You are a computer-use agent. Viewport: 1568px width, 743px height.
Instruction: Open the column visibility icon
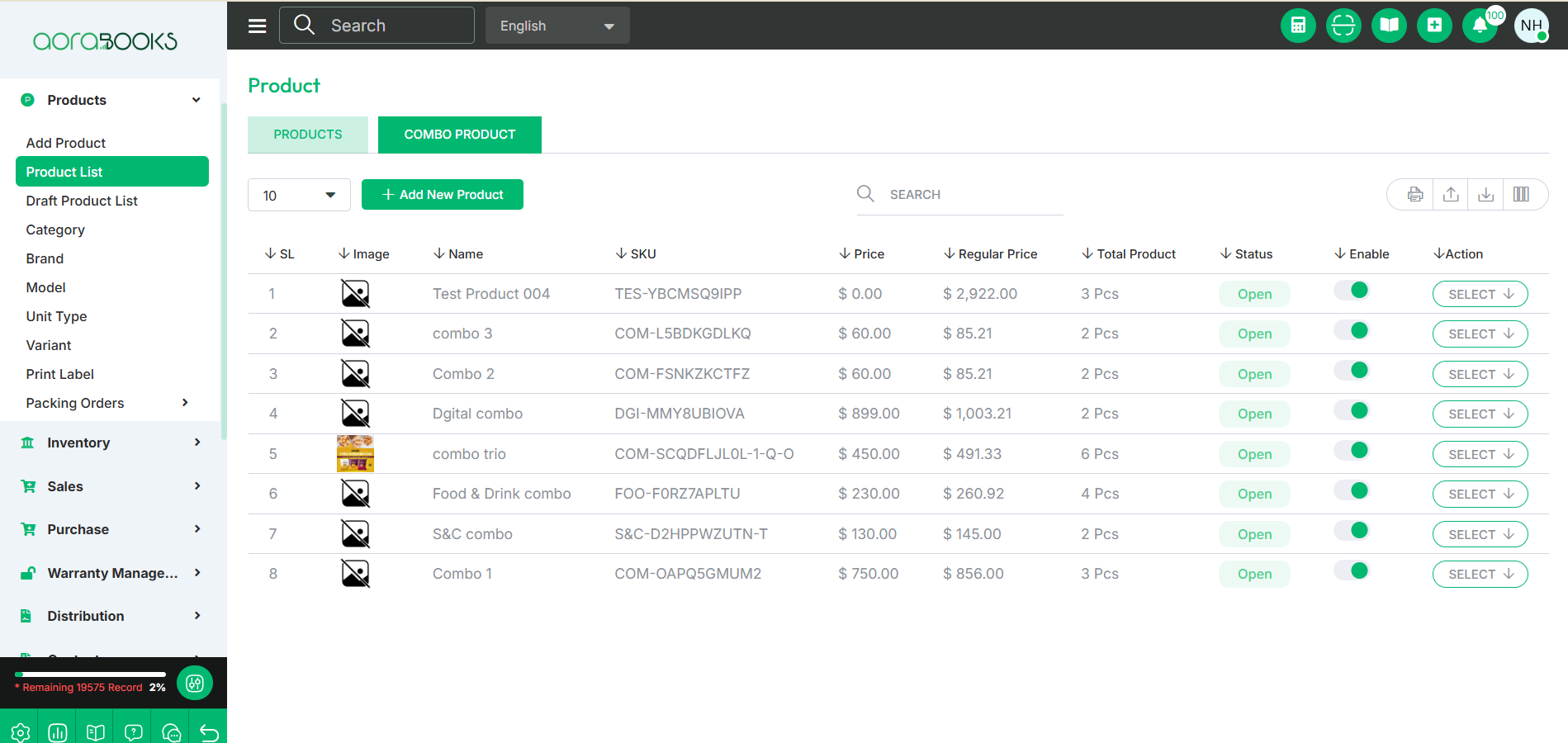pyautogui.click(x=1521, y=195)
